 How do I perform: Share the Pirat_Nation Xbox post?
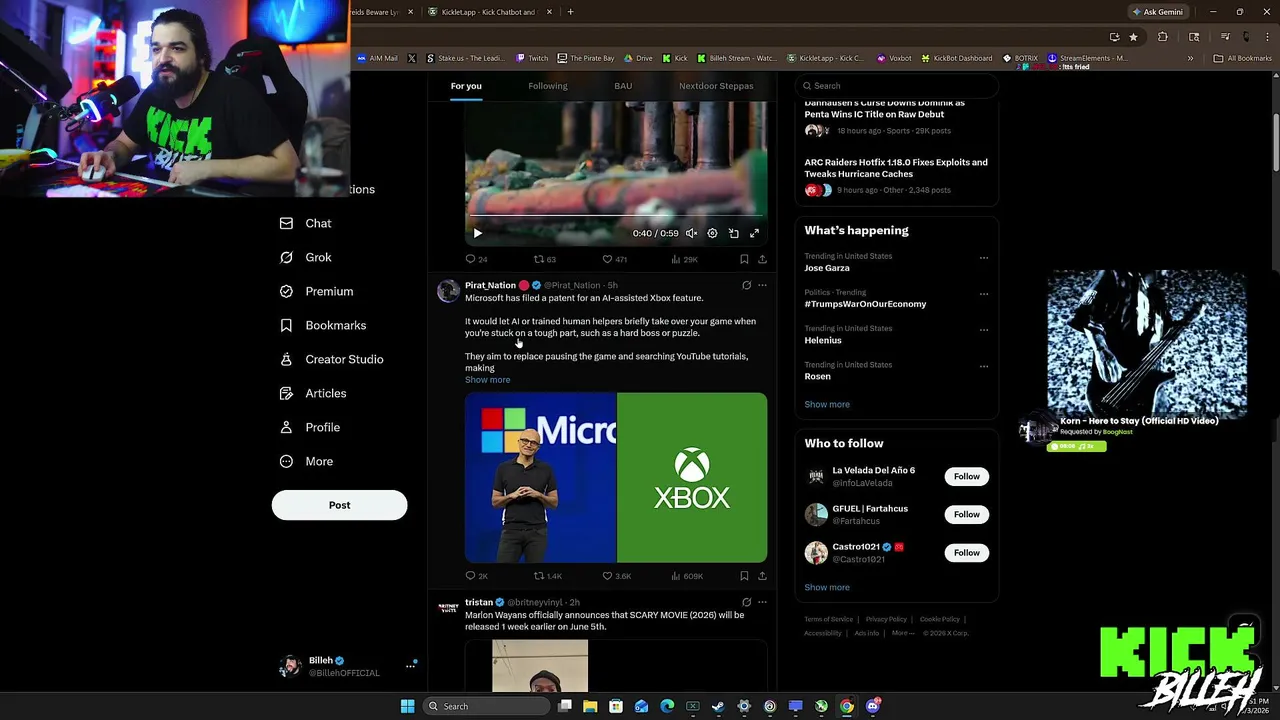point(762,576)
